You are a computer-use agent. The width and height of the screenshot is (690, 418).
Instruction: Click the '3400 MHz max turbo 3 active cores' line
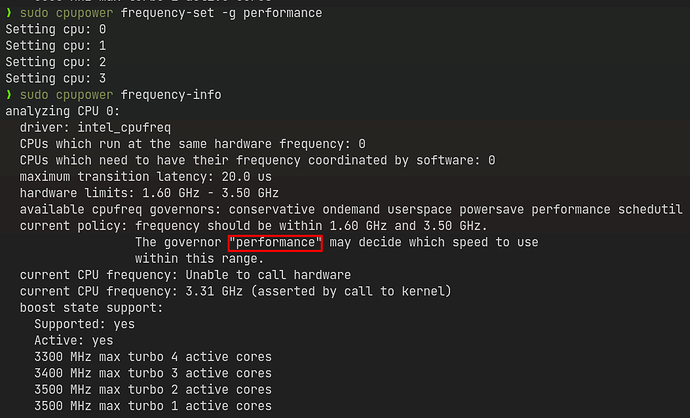click(x=153, y=373)
